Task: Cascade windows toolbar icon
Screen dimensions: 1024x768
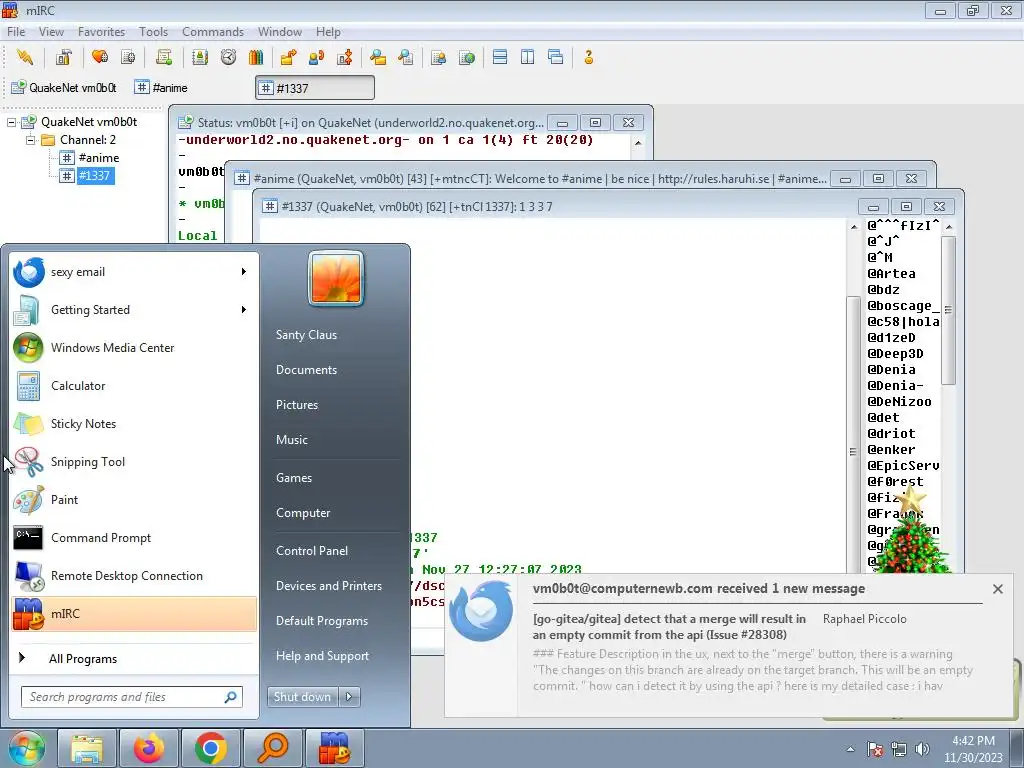Action: coord(556,57)
